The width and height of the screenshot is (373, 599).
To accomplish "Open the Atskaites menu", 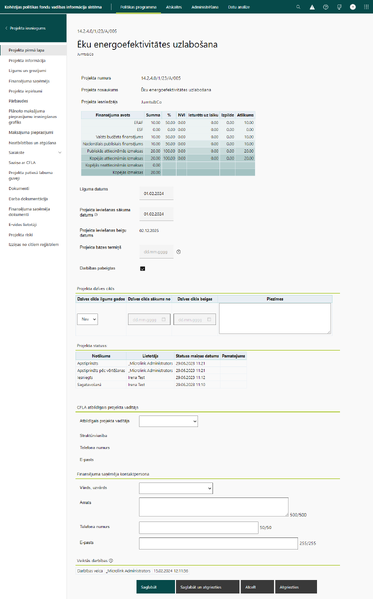I will 174,7.
